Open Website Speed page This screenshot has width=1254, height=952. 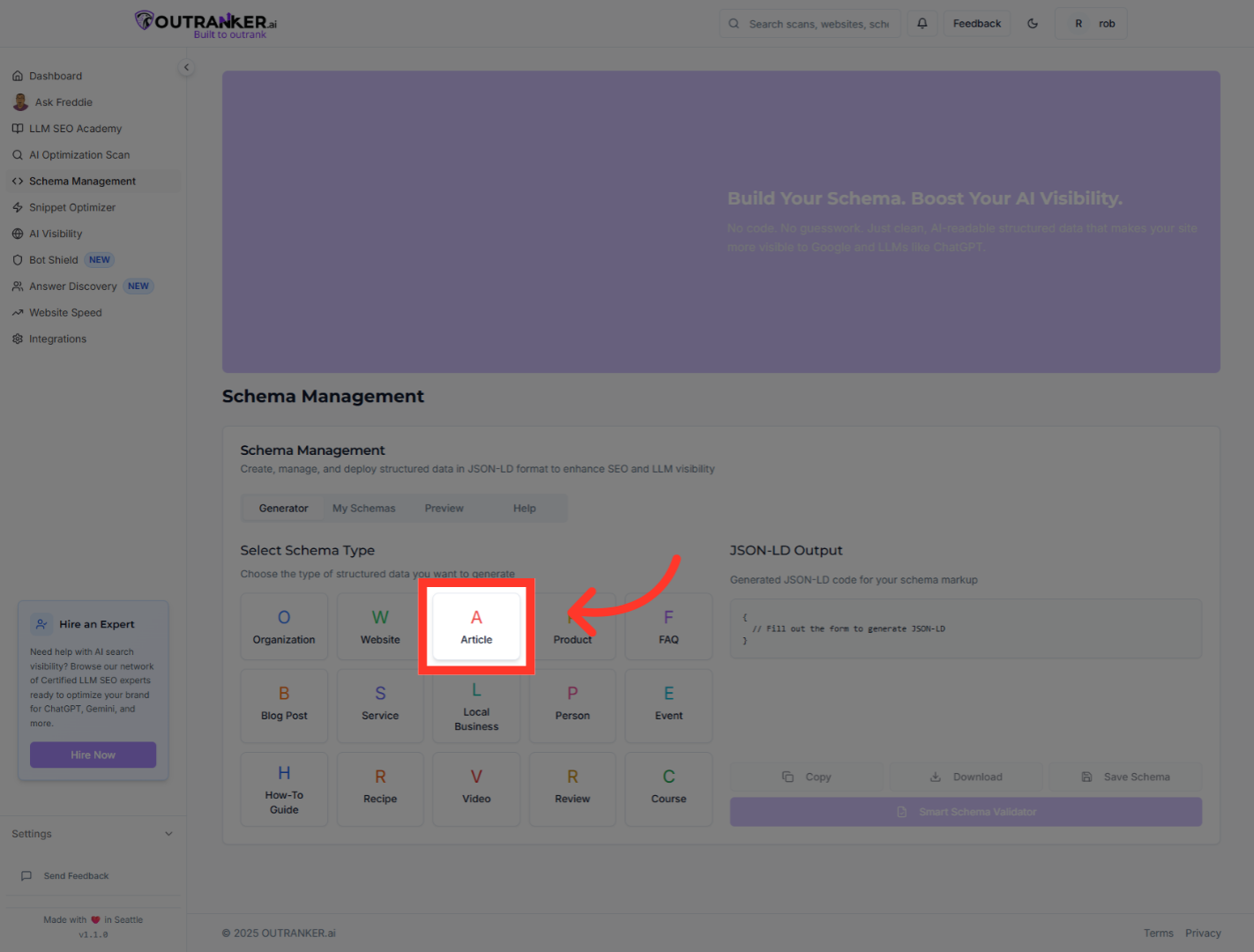tap(65, 313)
